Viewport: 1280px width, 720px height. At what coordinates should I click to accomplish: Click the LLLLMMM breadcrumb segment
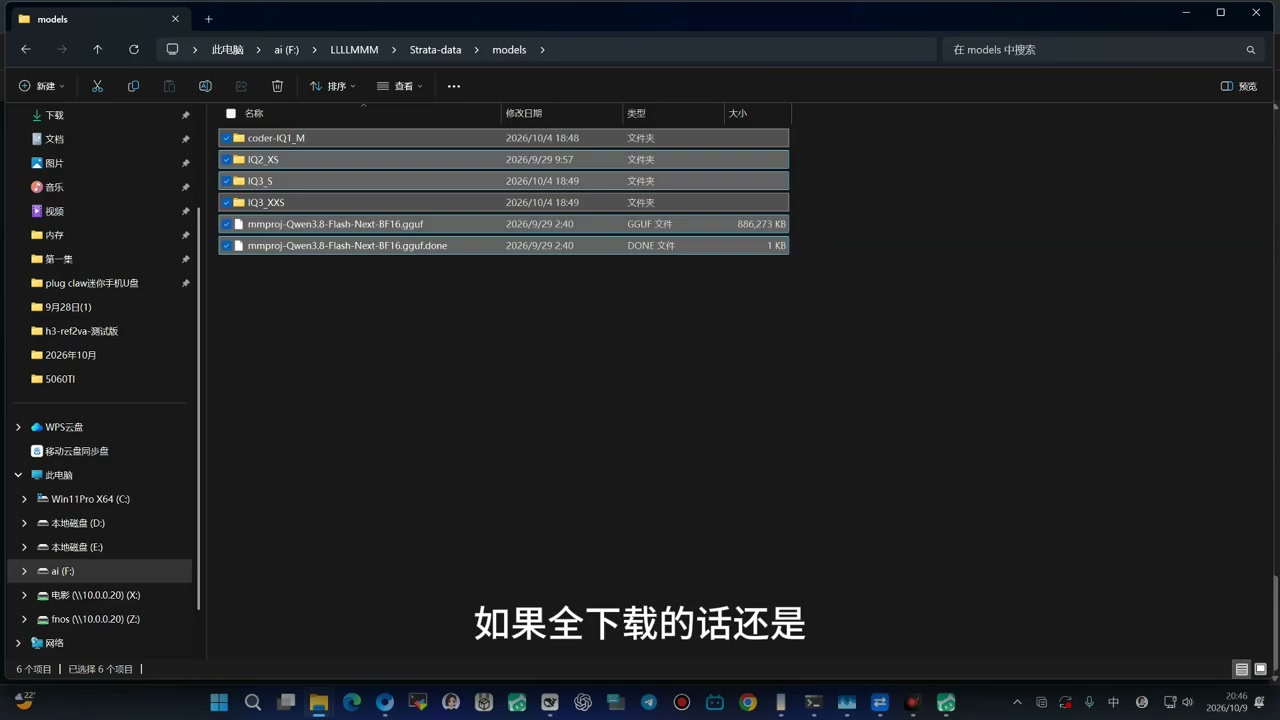(x=354, y=49)
